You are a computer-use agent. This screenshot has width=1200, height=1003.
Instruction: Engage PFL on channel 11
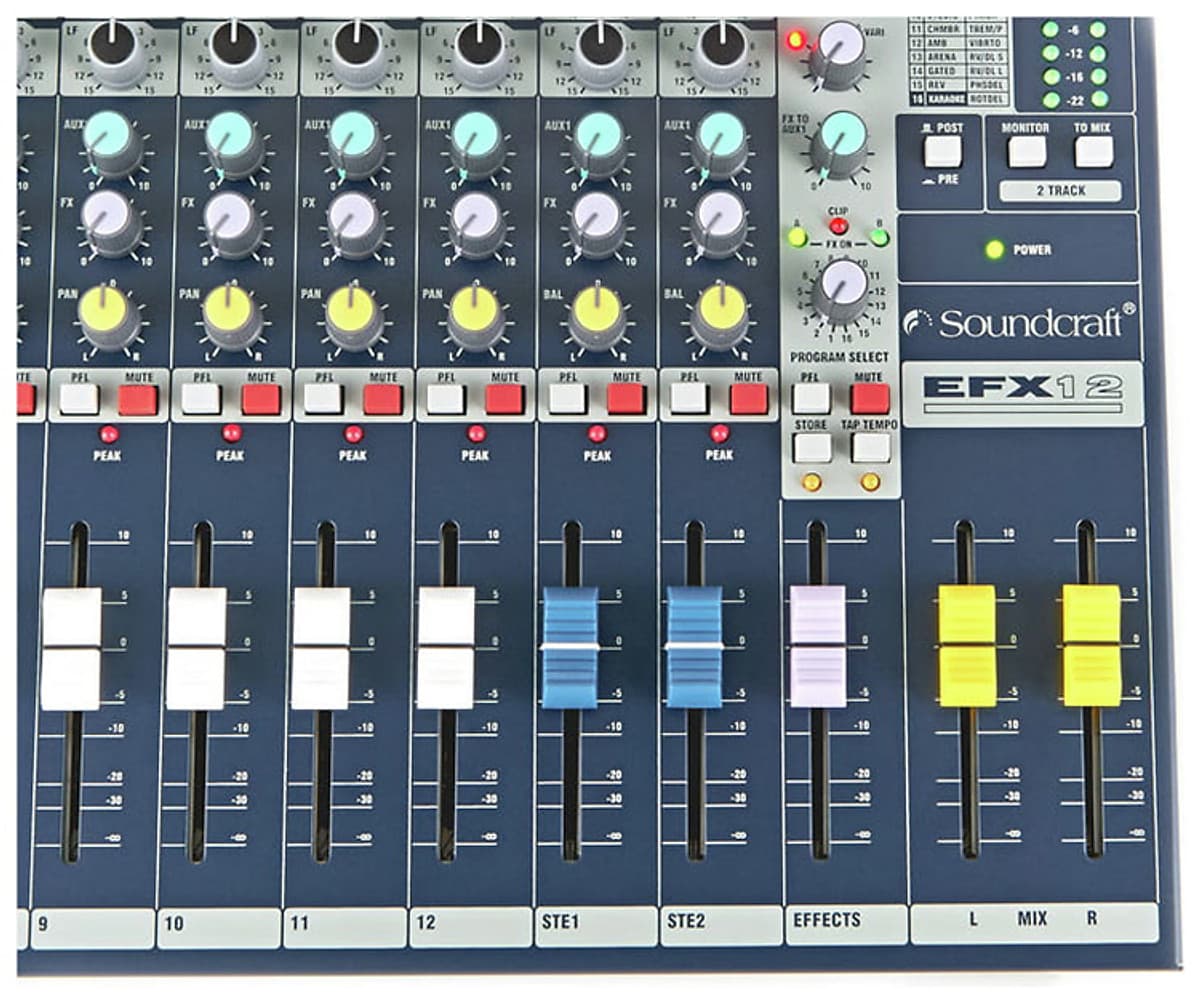click(323, 399)
